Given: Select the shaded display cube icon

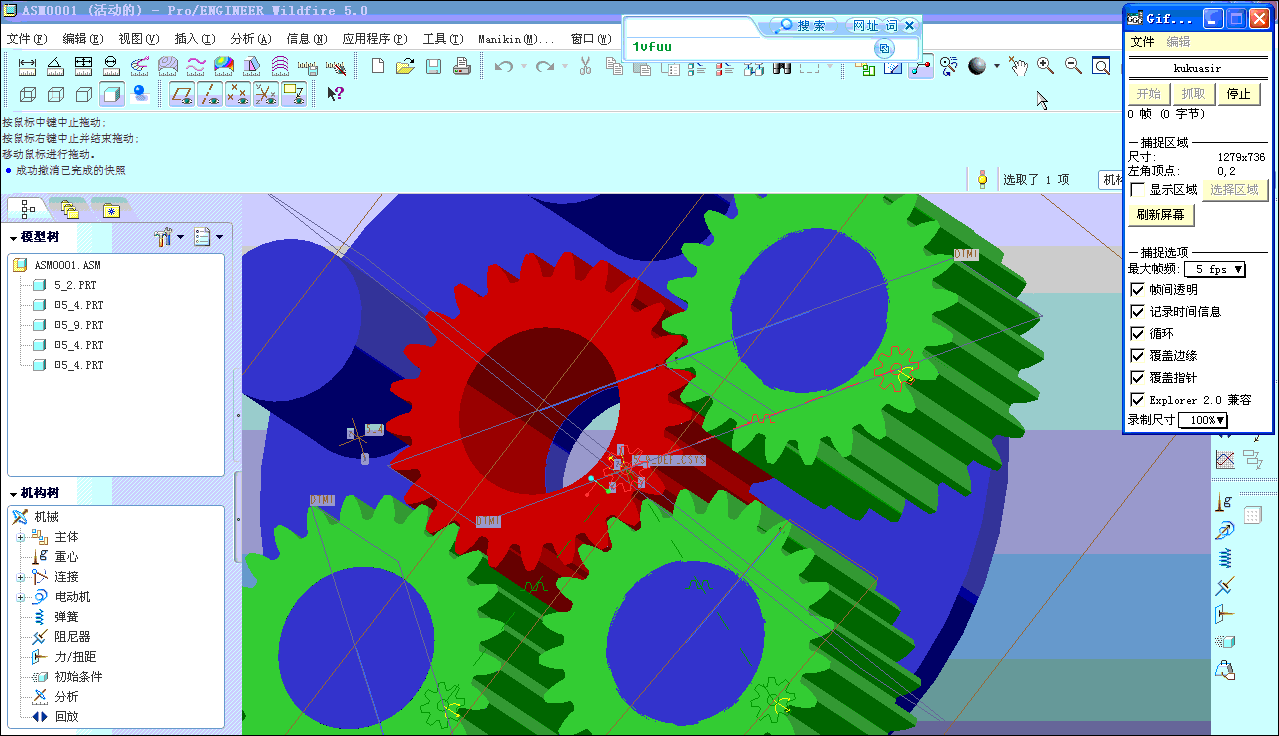Looking at the screenshot, I should coord(112,94).
